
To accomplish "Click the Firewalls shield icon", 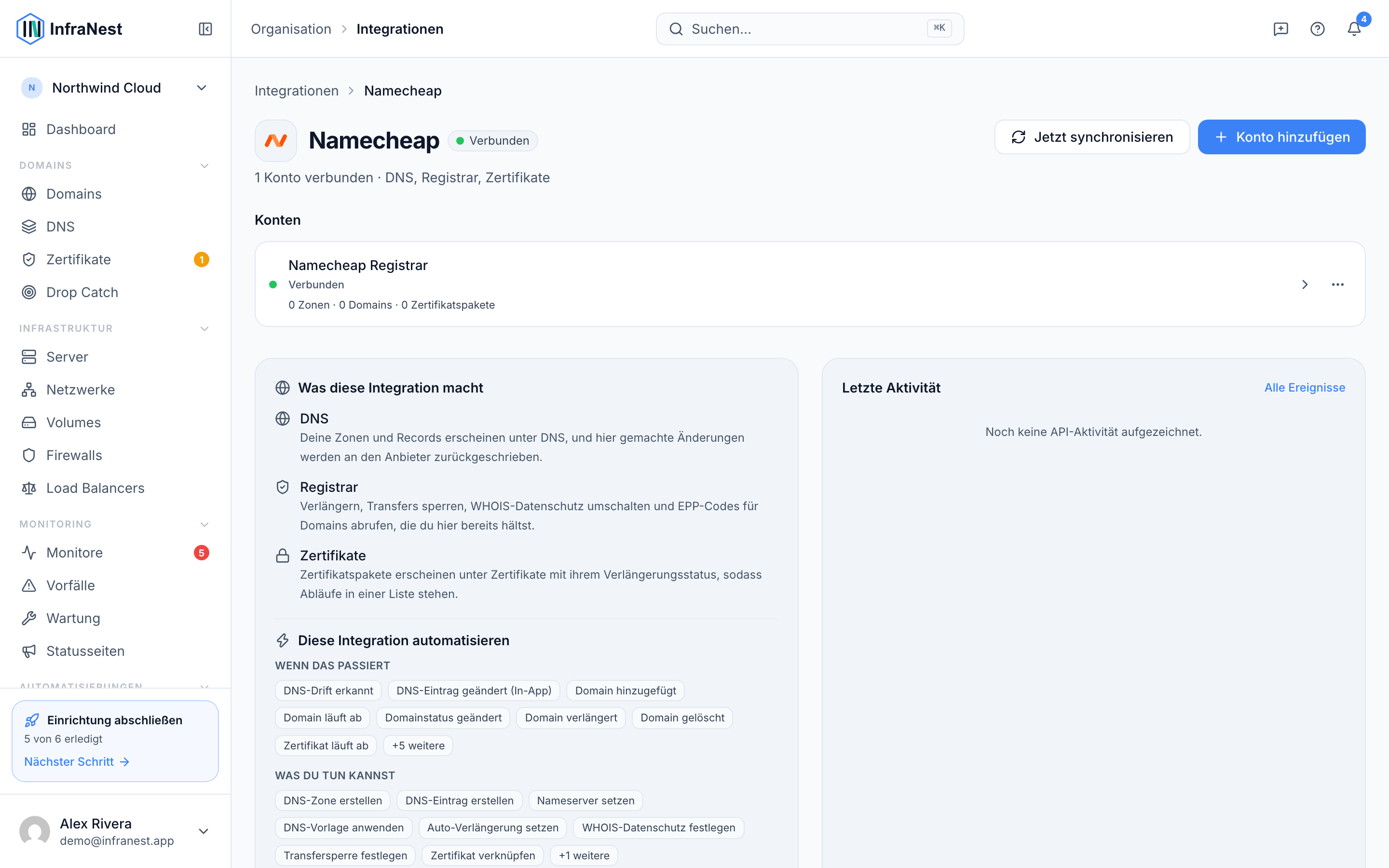I will pos(29,455).
